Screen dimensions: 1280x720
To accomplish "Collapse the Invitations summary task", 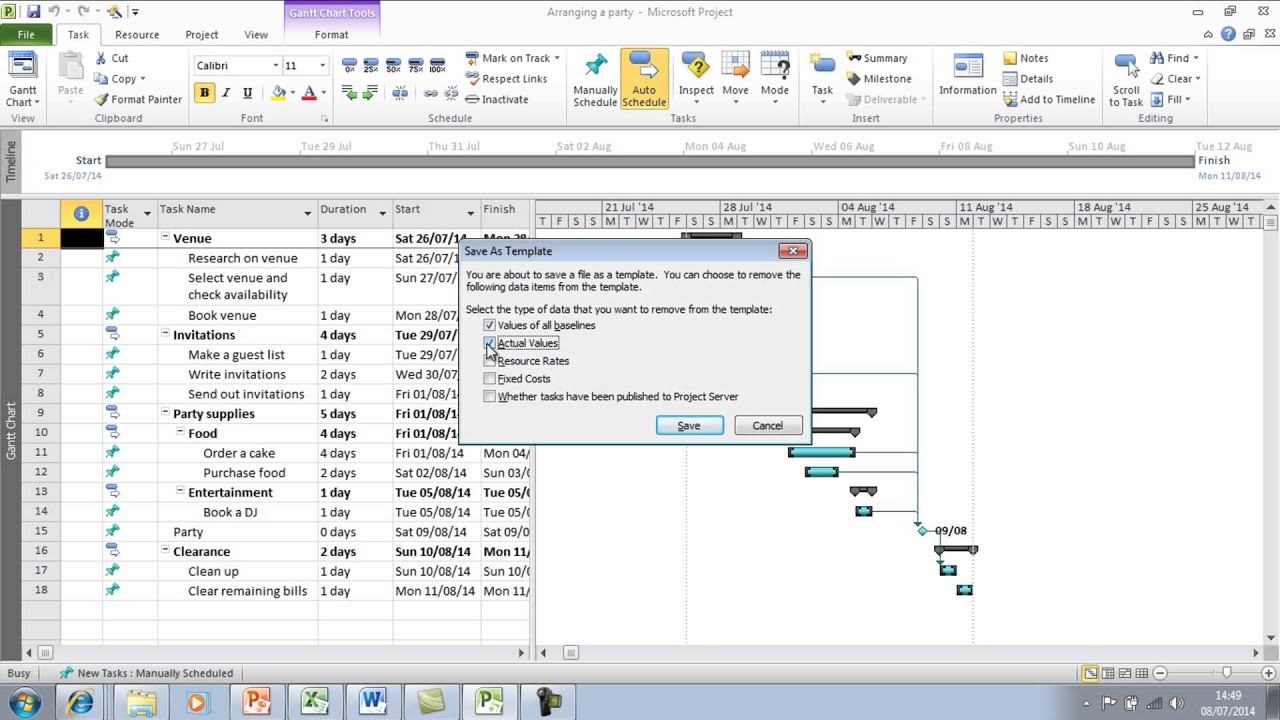I will (166, 335).
